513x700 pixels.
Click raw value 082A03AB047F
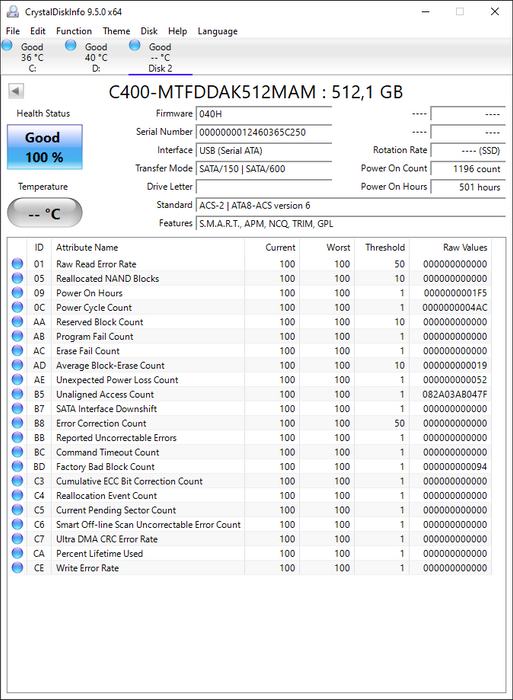click(455, 394)
